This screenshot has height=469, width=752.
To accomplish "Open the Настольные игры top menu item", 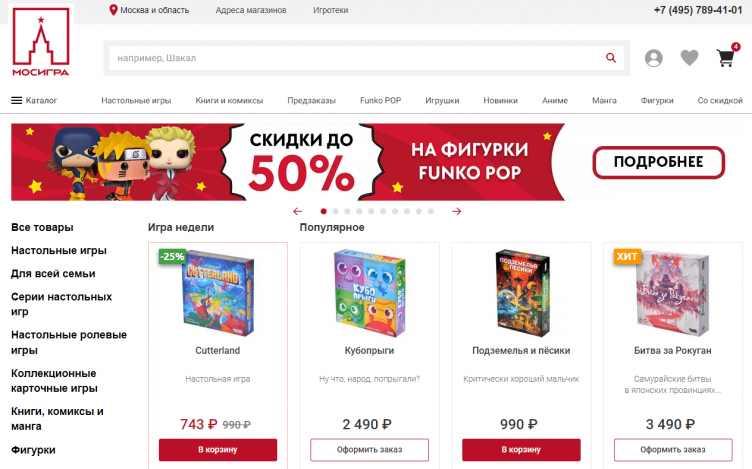I will pos(136,101).
